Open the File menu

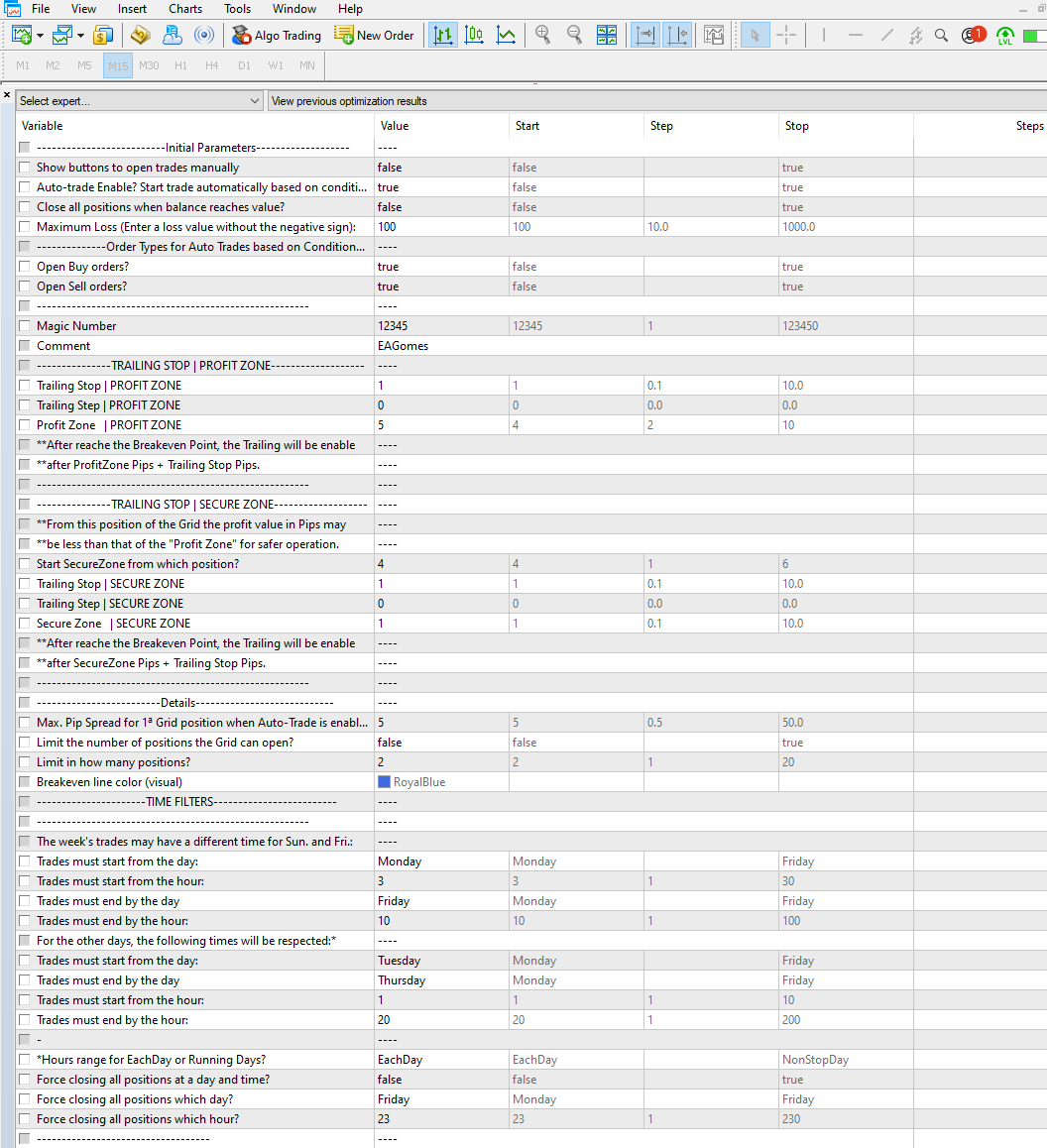coord(41,9)
